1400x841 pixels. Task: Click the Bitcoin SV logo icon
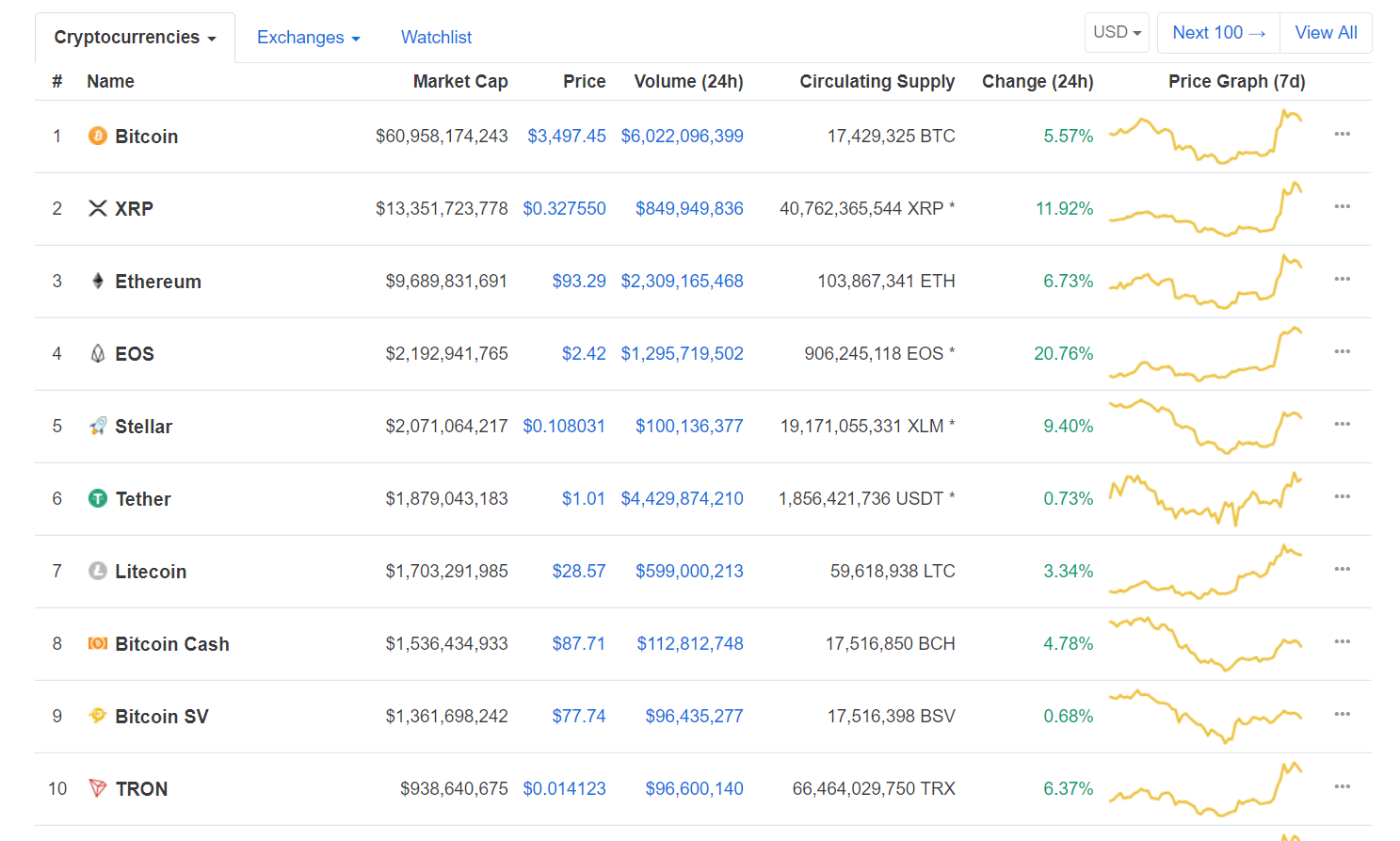click(x=98, y=716)
